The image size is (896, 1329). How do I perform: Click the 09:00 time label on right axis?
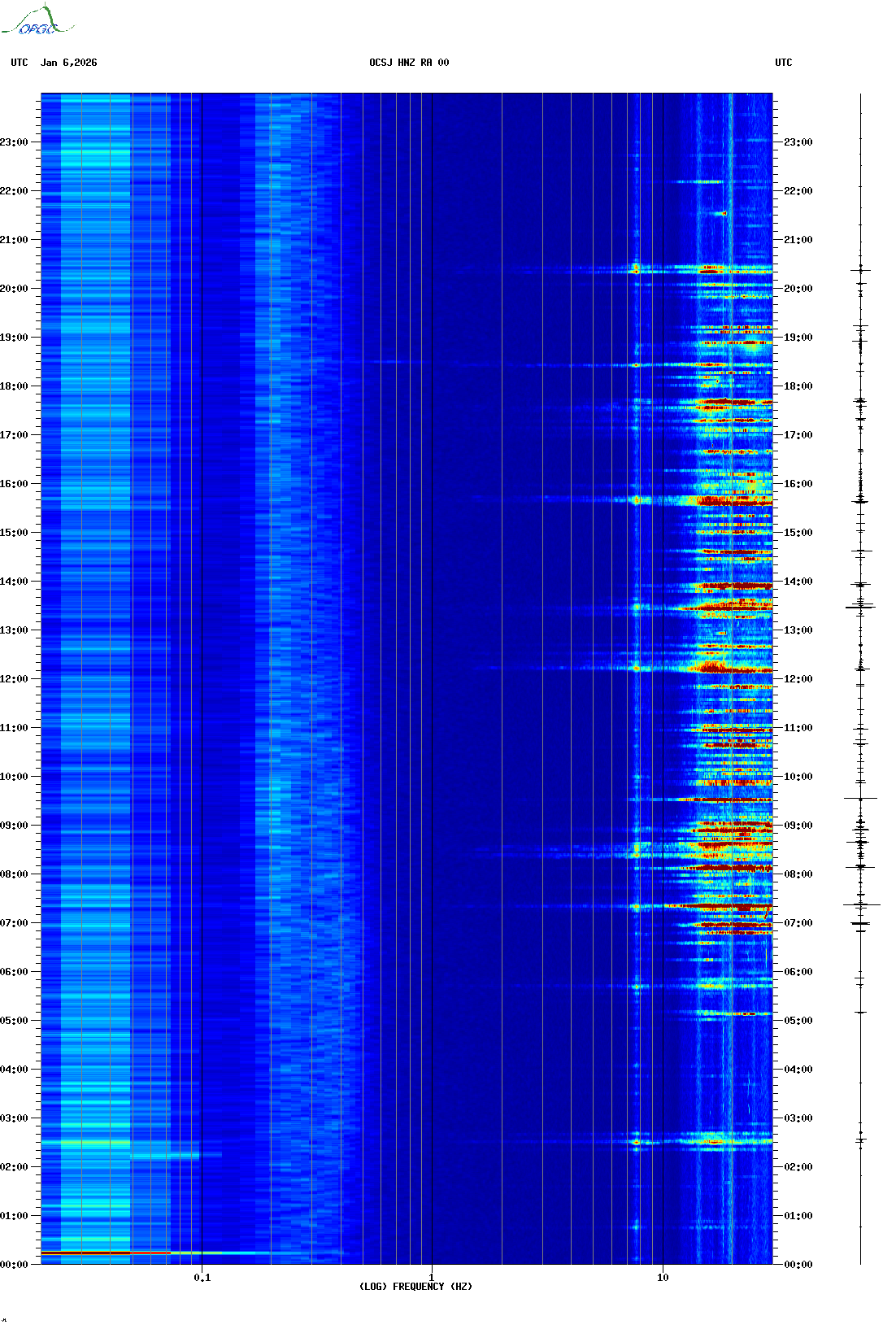(x=798, y=826)
